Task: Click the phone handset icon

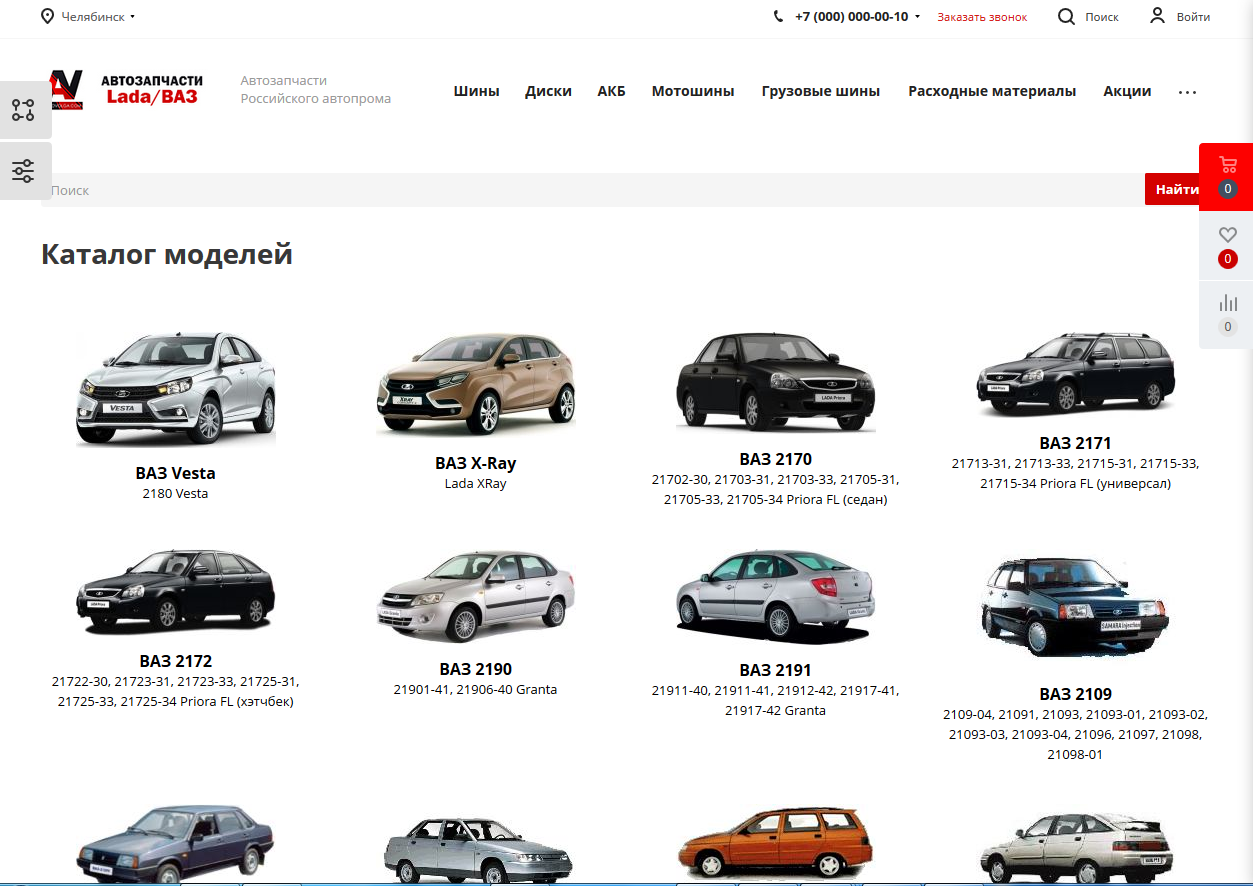Action: [779, 16]
